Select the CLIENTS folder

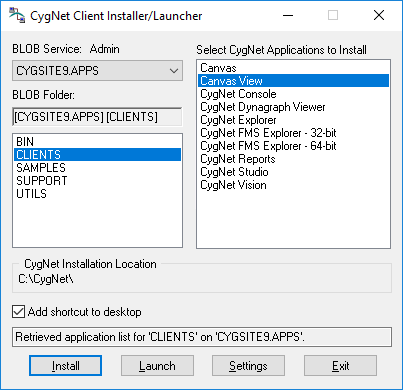click(x=97, y=155)
